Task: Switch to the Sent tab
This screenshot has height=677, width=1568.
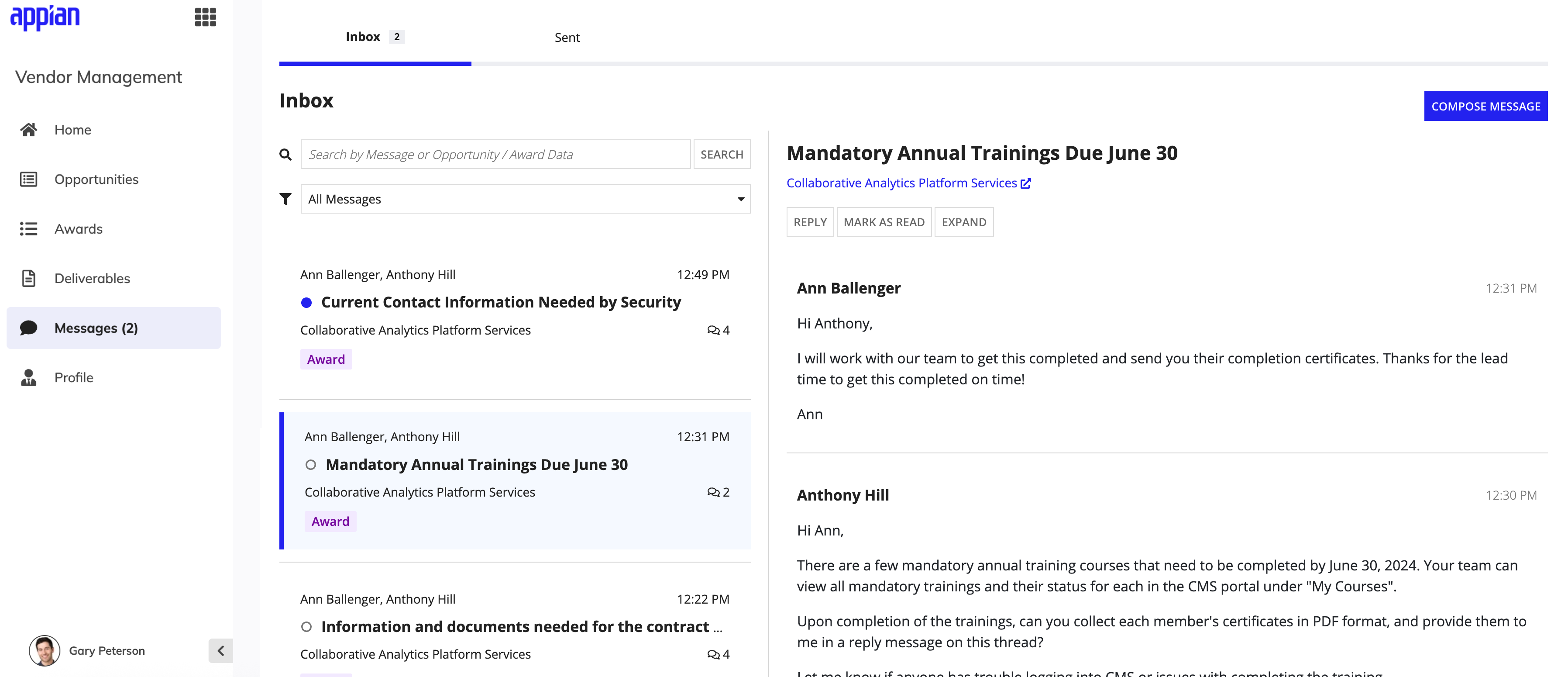Action: click(x=567, y=37)
